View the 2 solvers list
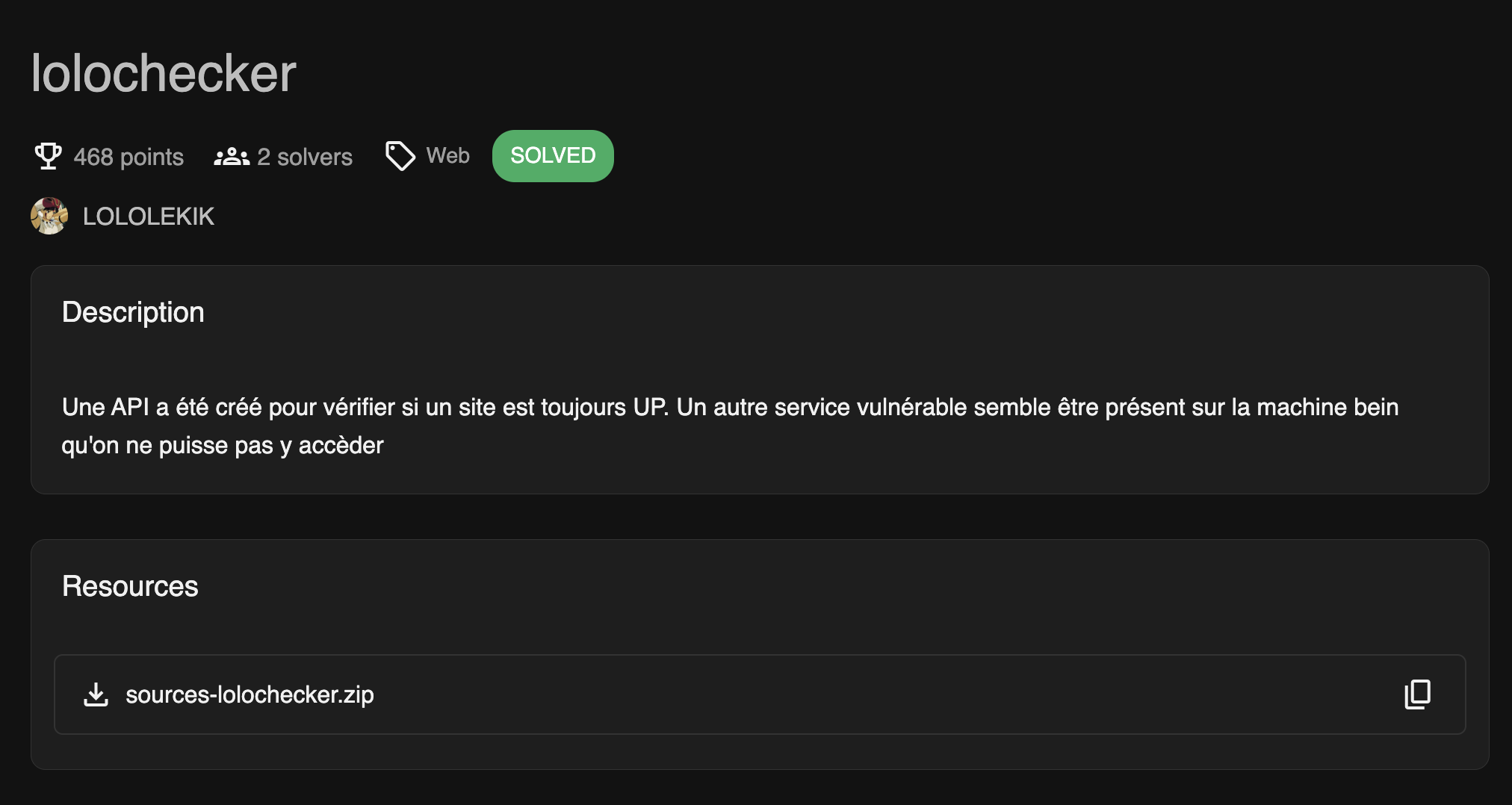 305,157
